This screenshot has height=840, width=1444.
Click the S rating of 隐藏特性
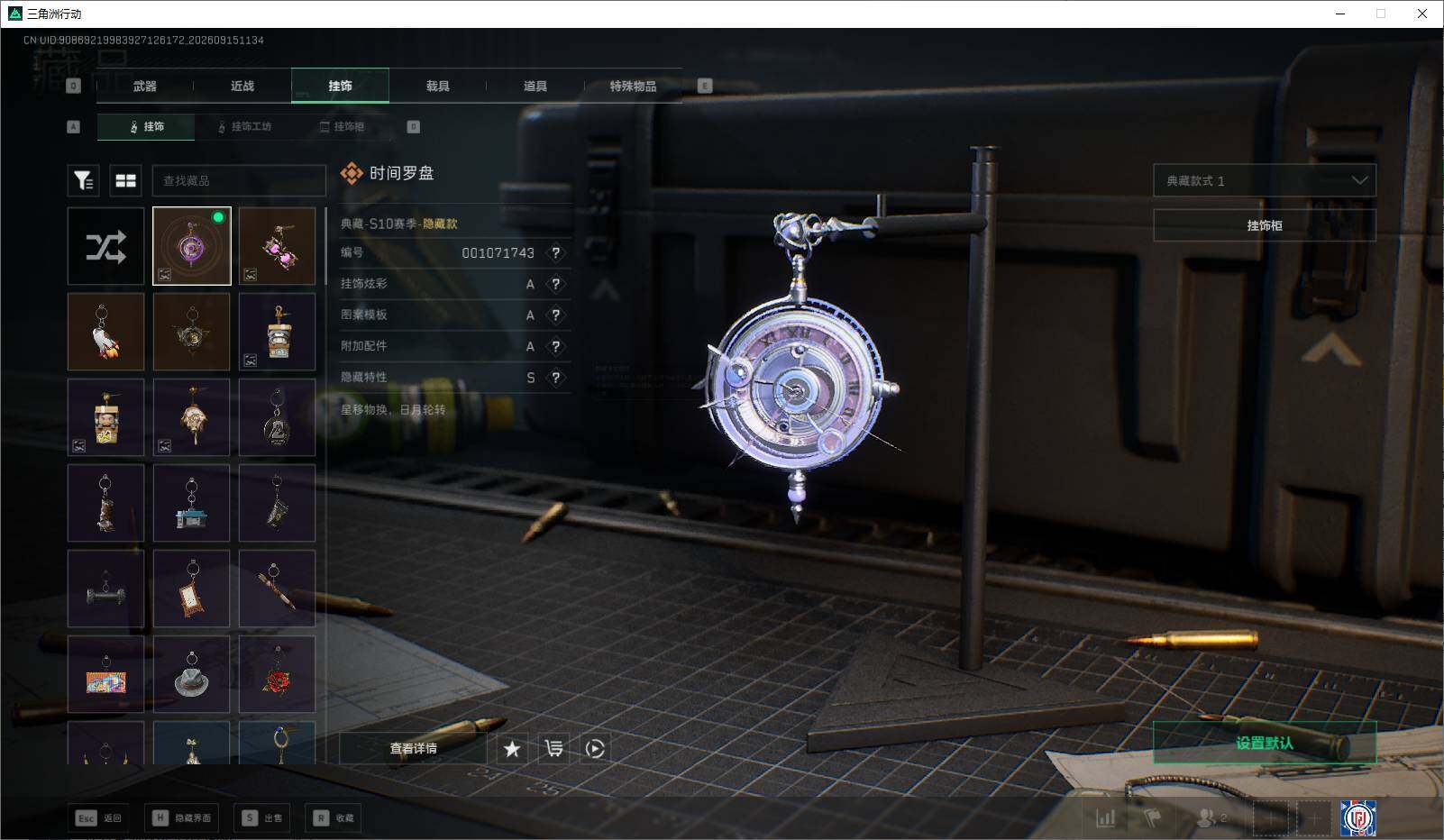(x=531, y=378)
